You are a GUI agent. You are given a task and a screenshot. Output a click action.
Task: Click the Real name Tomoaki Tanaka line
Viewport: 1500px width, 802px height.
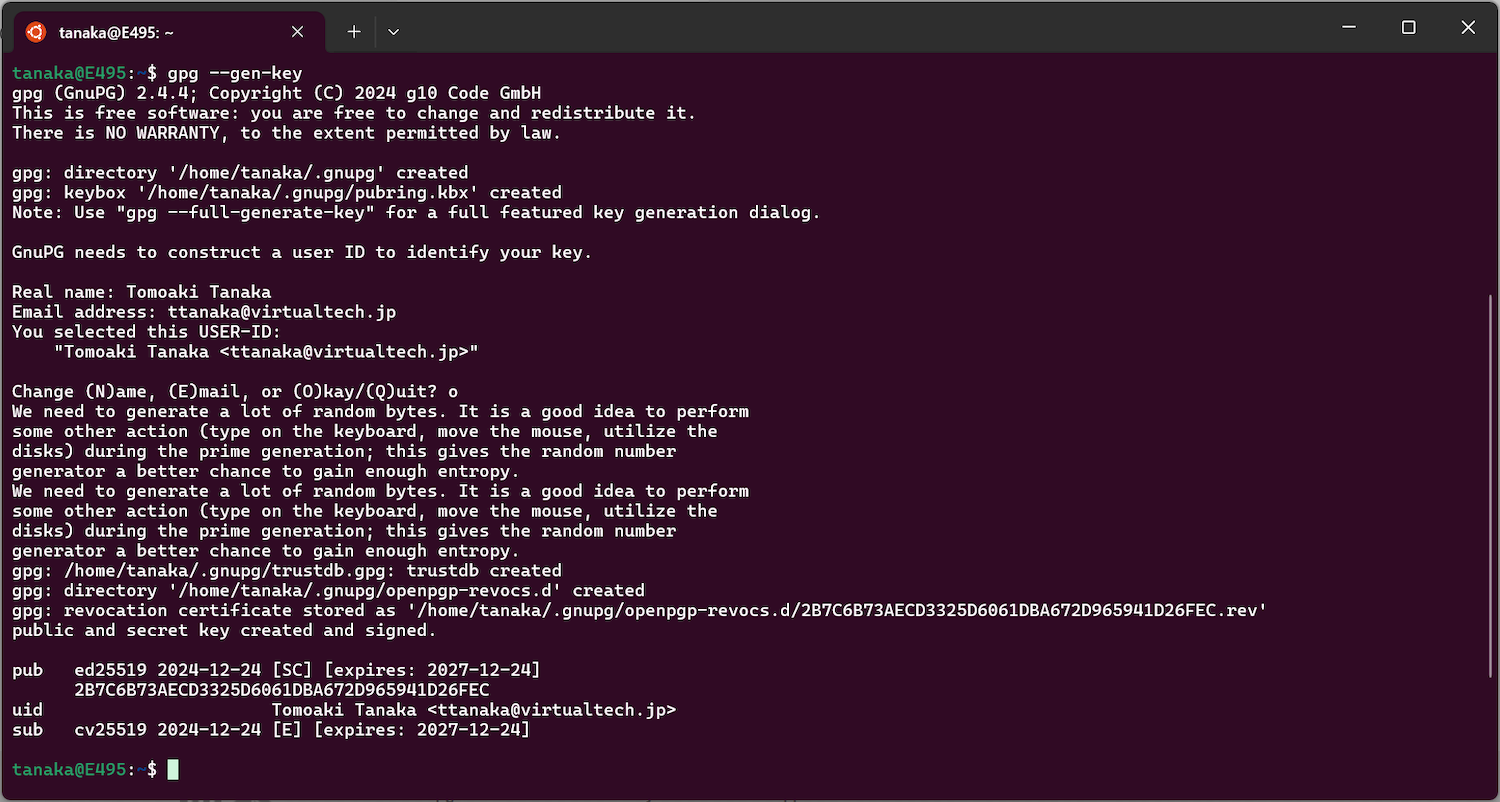[x=141, y=292]
